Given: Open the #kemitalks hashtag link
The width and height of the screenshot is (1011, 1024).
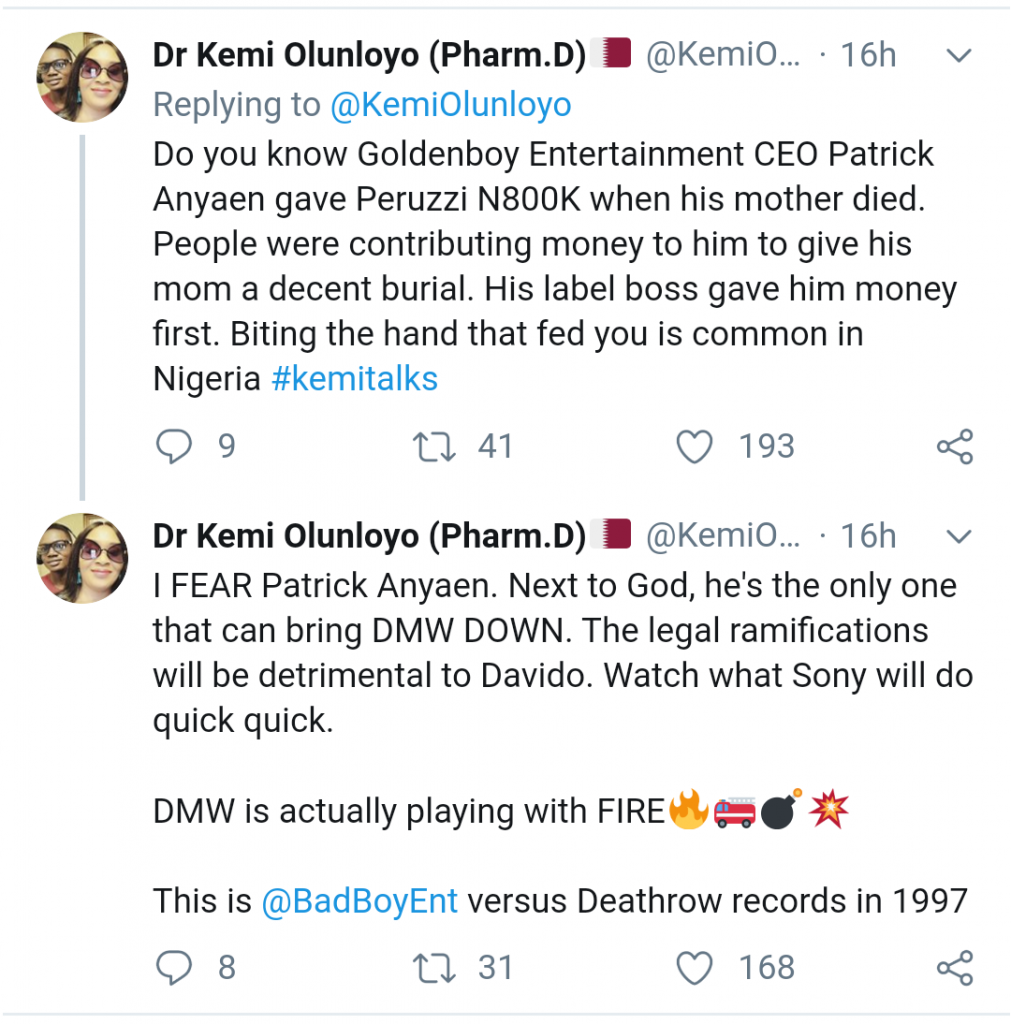Looking at the screenshot, I should click(x=354, y=379).
